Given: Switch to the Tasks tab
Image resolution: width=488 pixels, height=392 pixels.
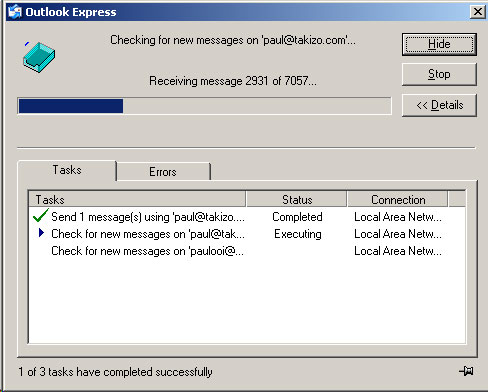Looking at the screenshot, I should coord(67,170).
